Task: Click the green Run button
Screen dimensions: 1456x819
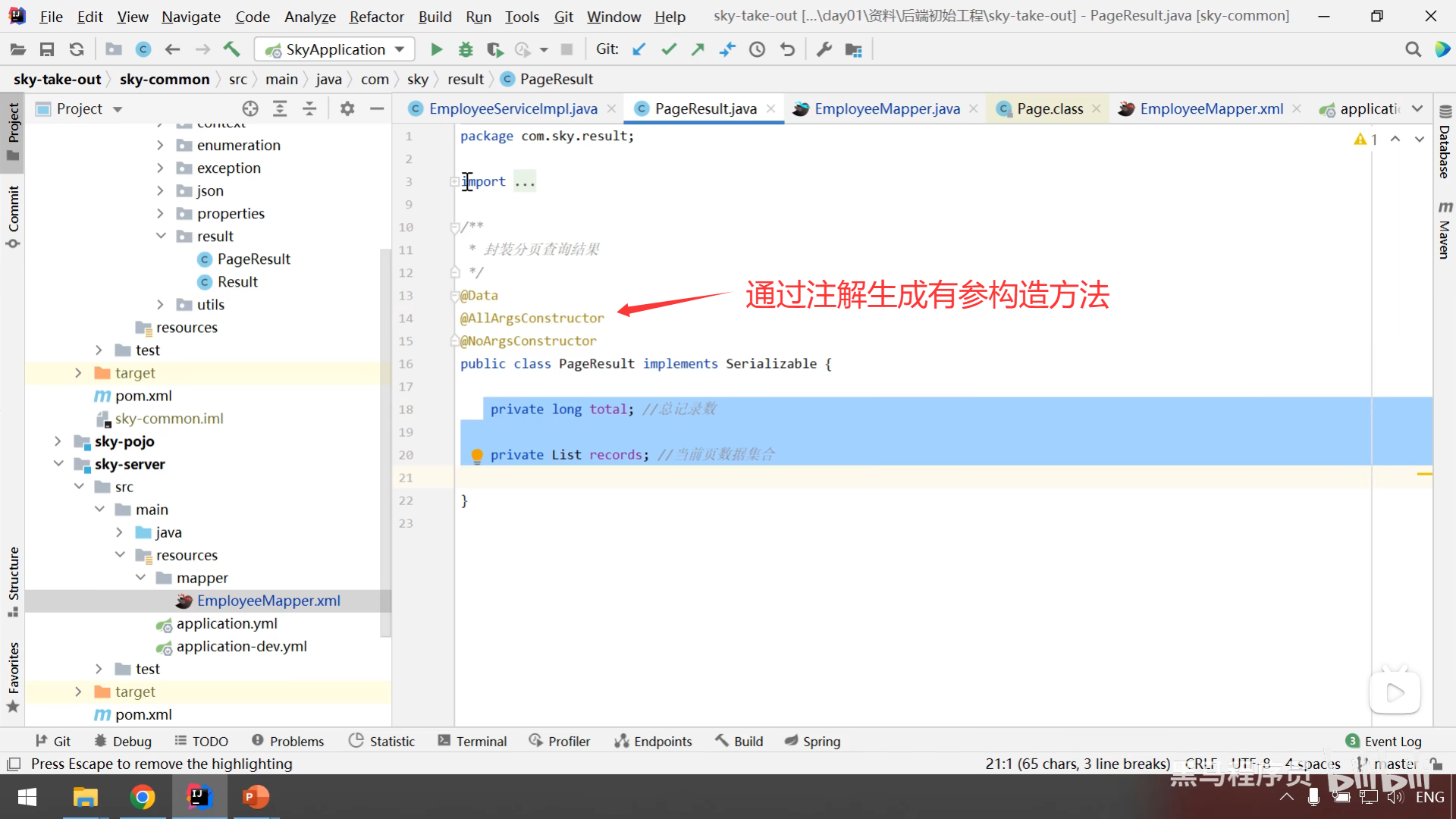Action: pyautogui.click(x=436, y=50)
